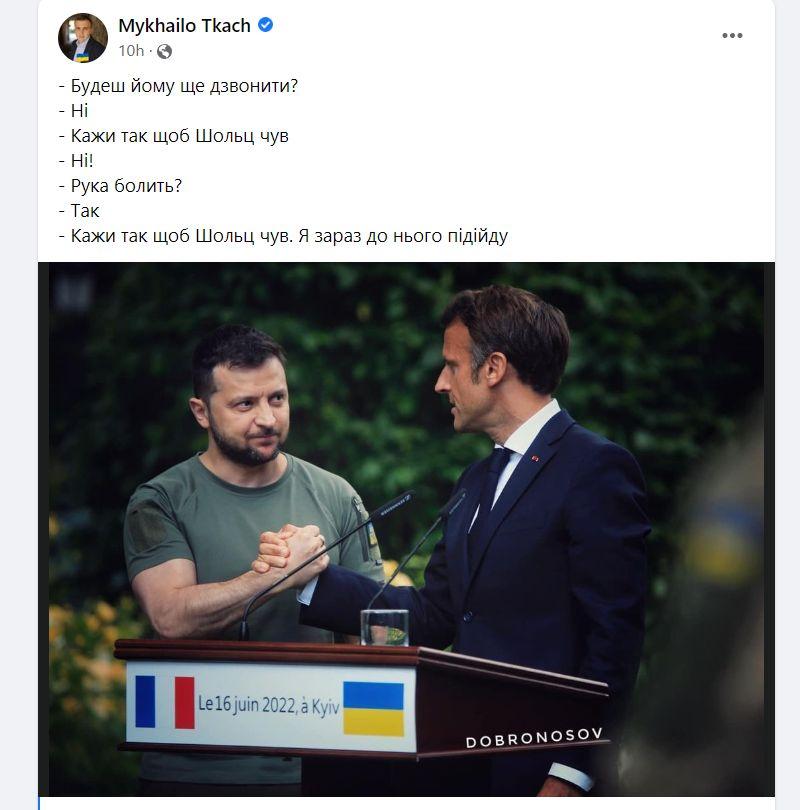Click the Mykhailo Tkach profile avatar
The height and width of the screenshot is (810, 800).
[x=83, y=38]
